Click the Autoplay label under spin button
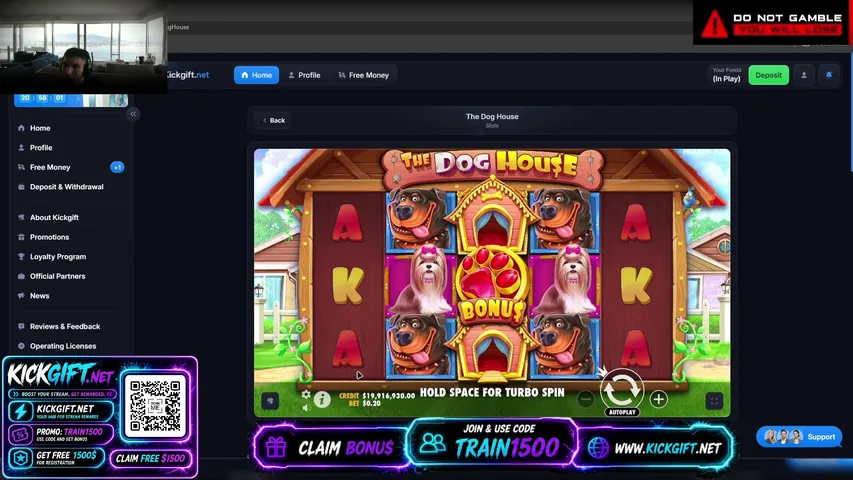Screen dimensions: 853x480 (622, 413)
